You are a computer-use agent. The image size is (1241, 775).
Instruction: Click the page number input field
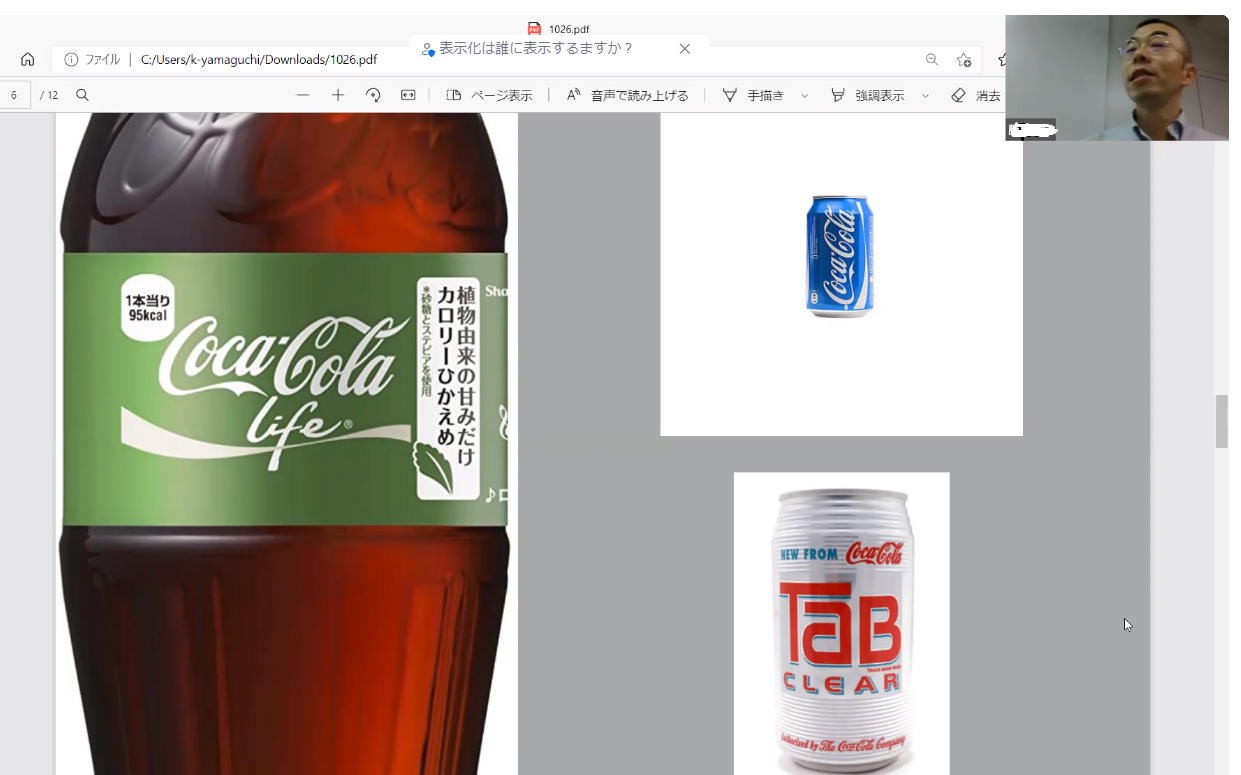point(15,95)
